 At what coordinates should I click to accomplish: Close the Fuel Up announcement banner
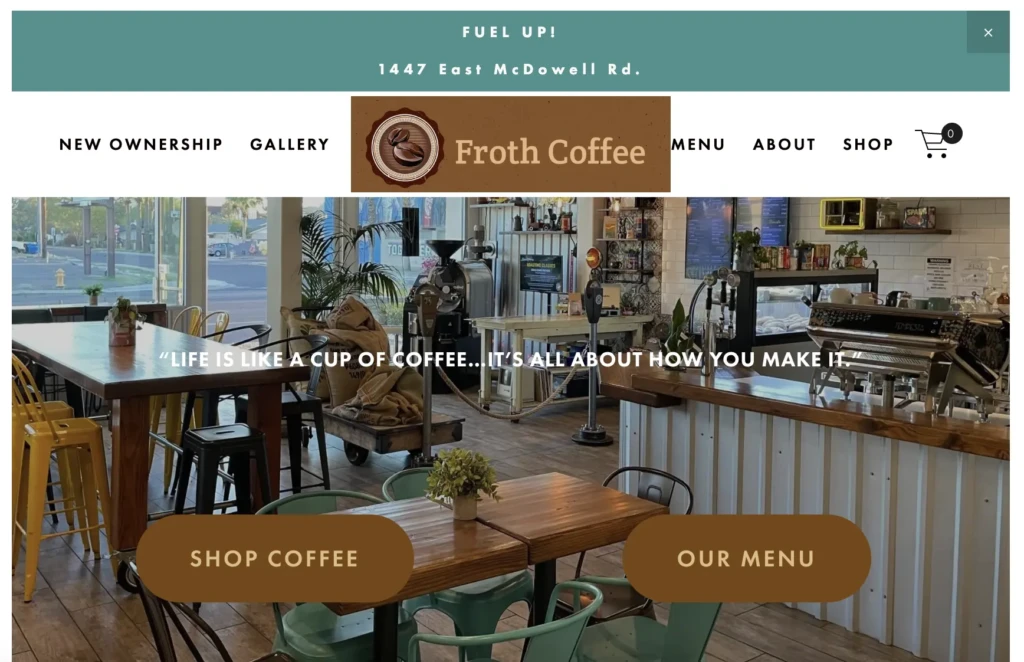987,32
